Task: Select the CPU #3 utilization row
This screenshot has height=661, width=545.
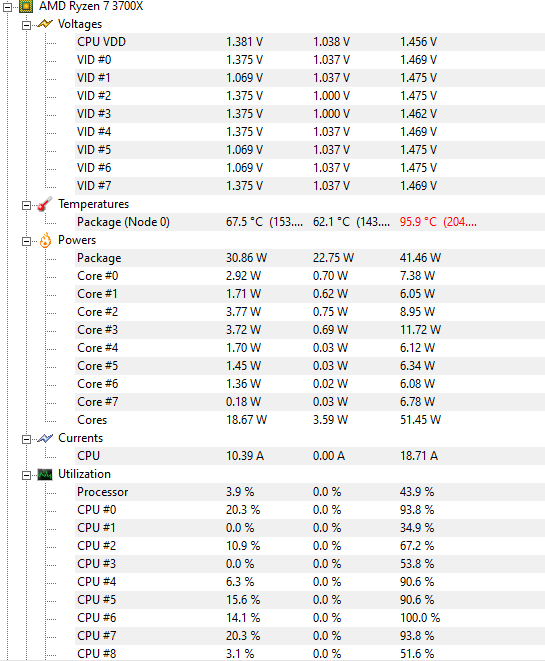Action: click(309, 564)
